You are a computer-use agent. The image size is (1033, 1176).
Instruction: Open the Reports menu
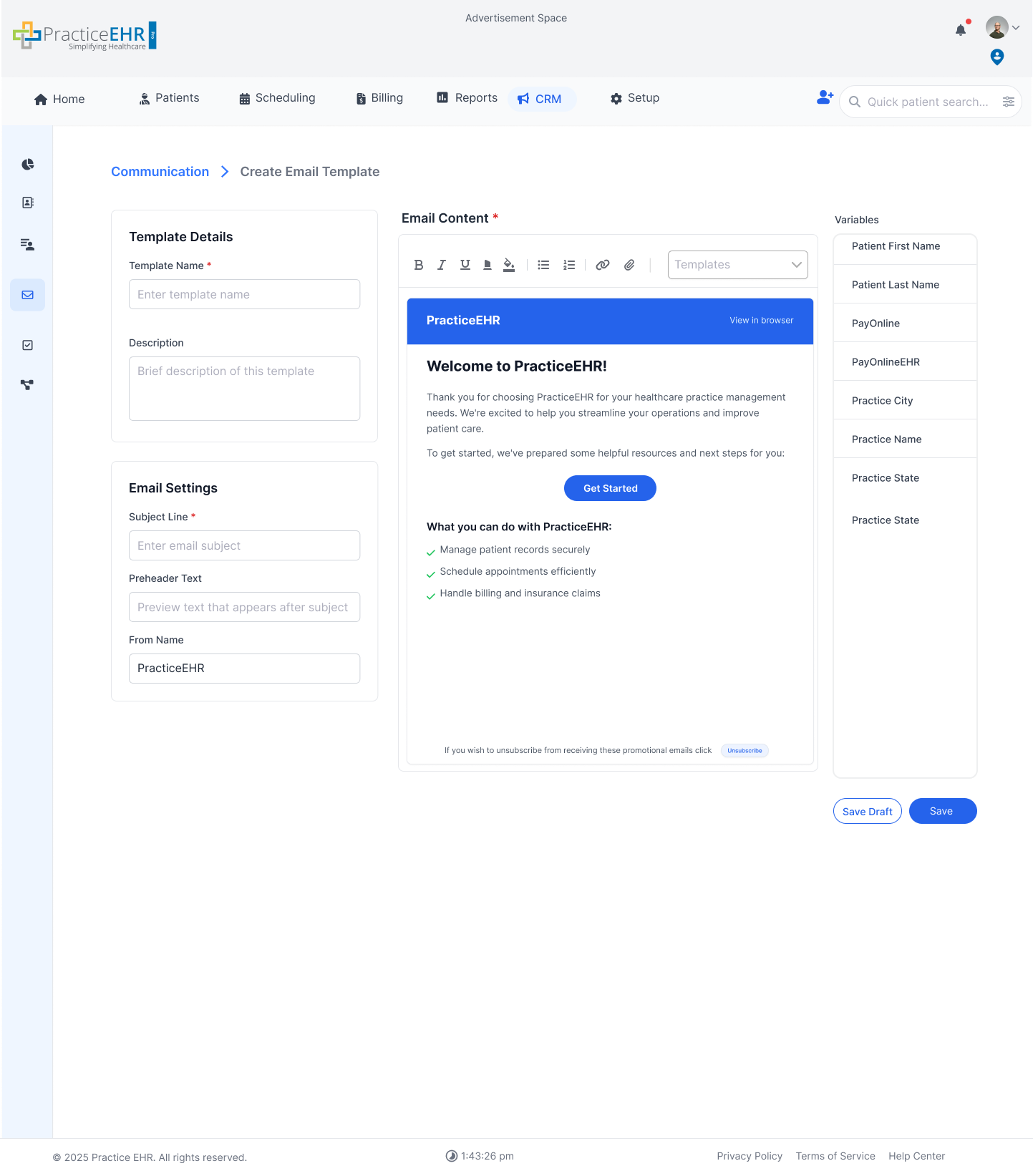point(467,98)
